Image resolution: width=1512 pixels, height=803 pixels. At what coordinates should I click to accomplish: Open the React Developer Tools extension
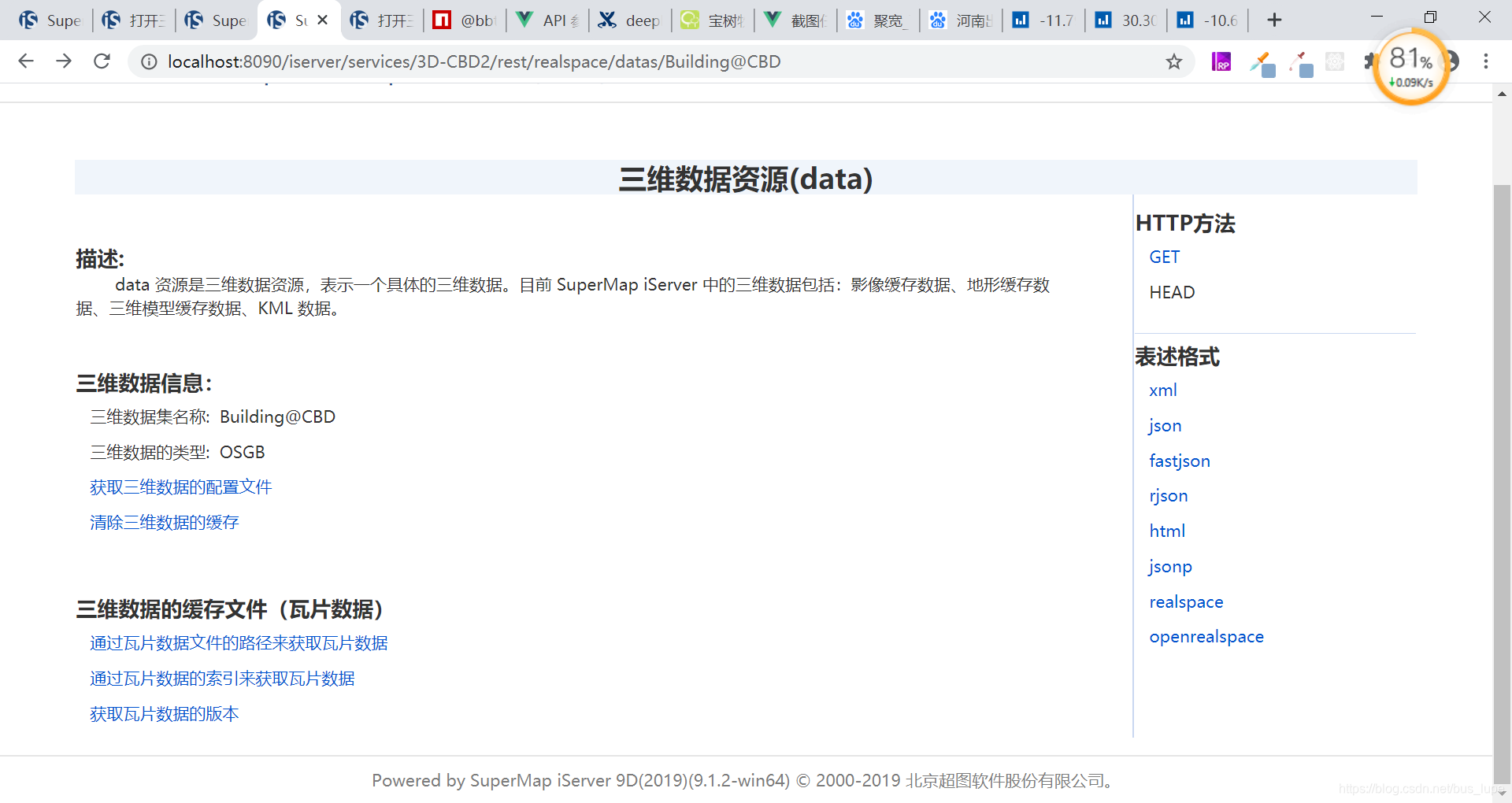[1335, 61]
